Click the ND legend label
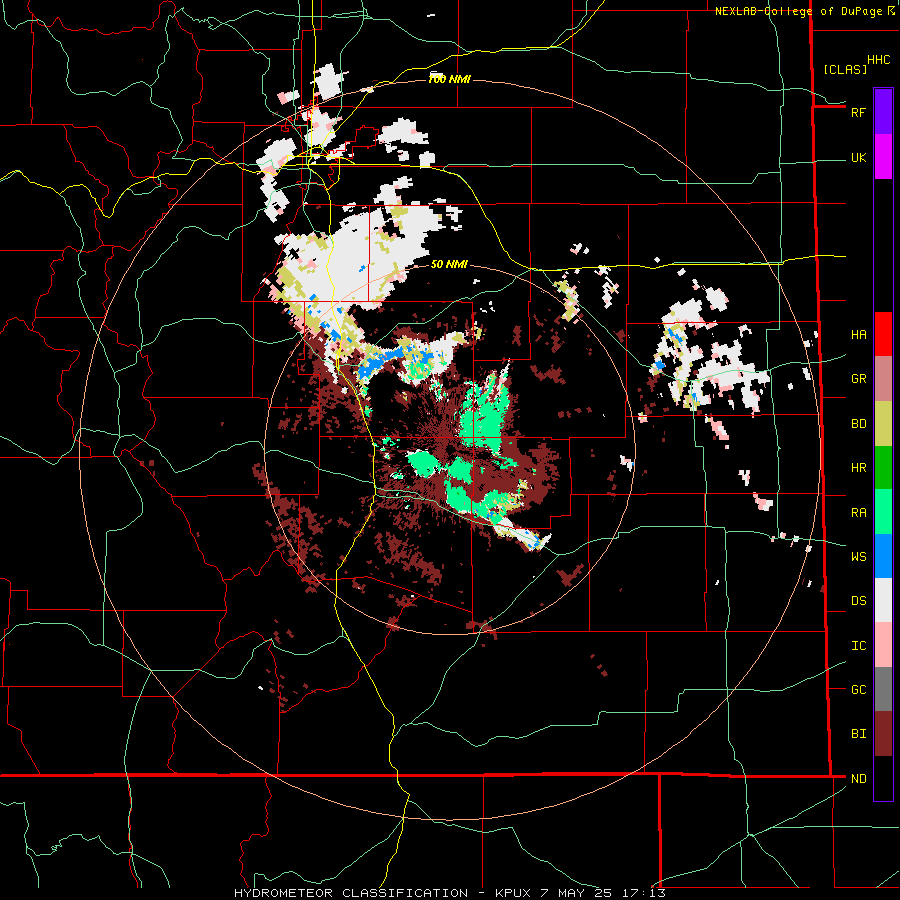 (x=858, y=778)
